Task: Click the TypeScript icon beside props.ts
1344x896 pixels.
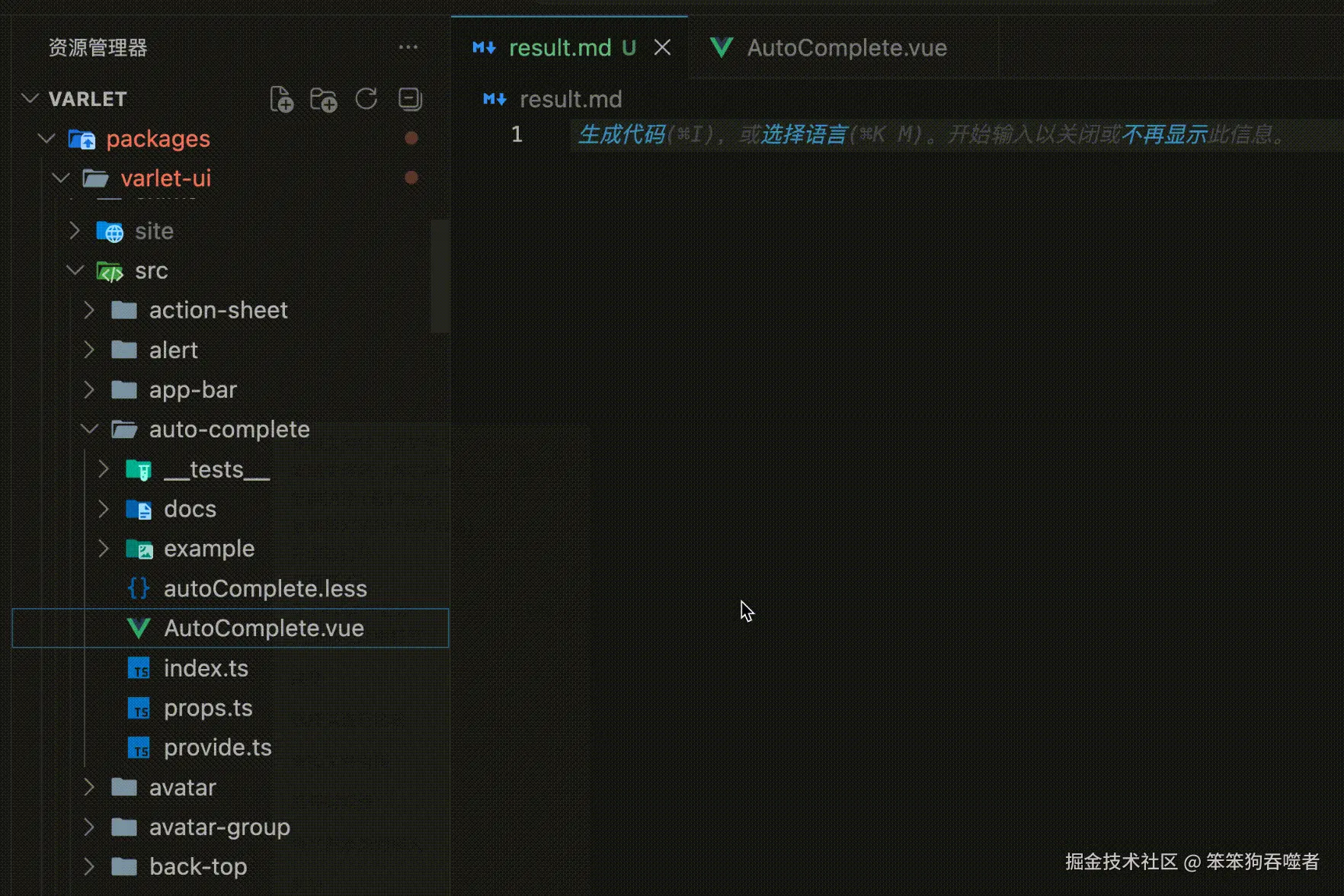Action: [139, 708]
